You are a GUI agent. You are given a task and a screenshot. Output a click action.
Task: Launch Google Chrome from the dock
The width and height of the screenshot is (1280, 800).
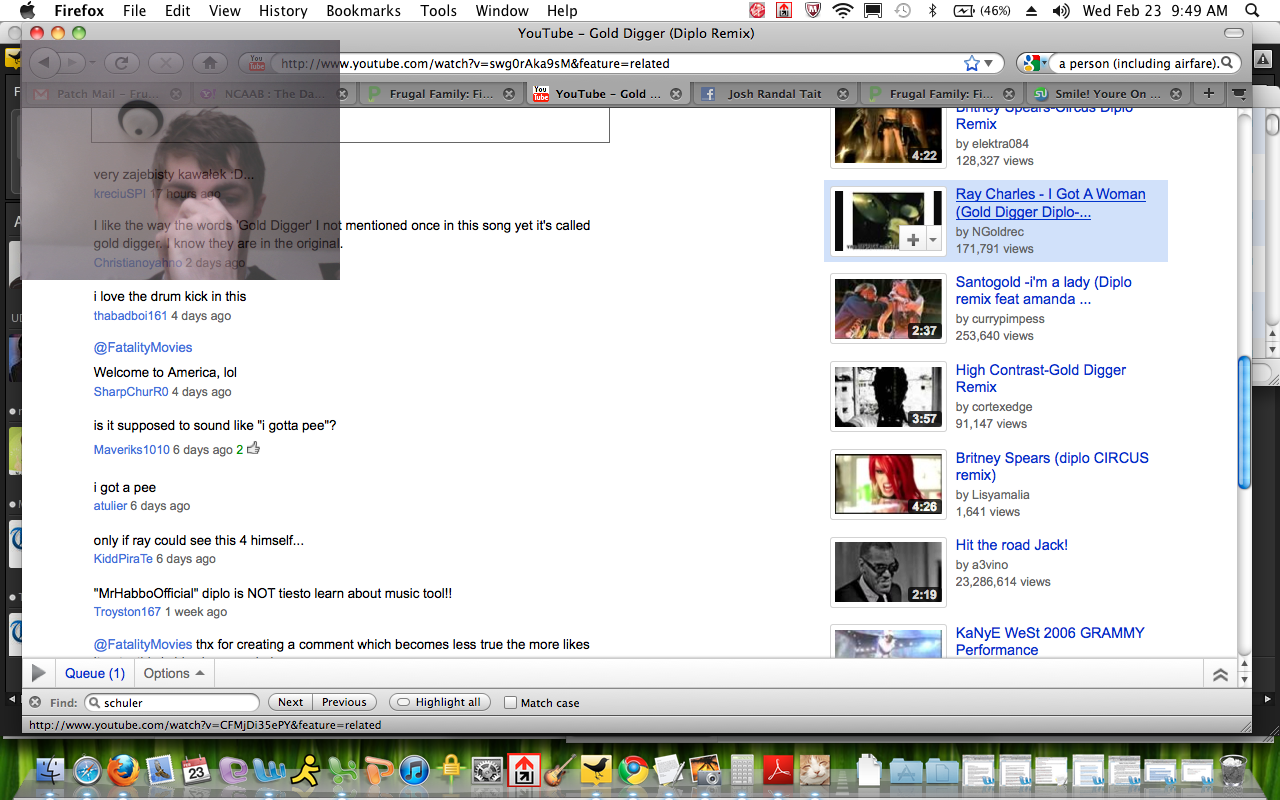[x=632, y=770]
